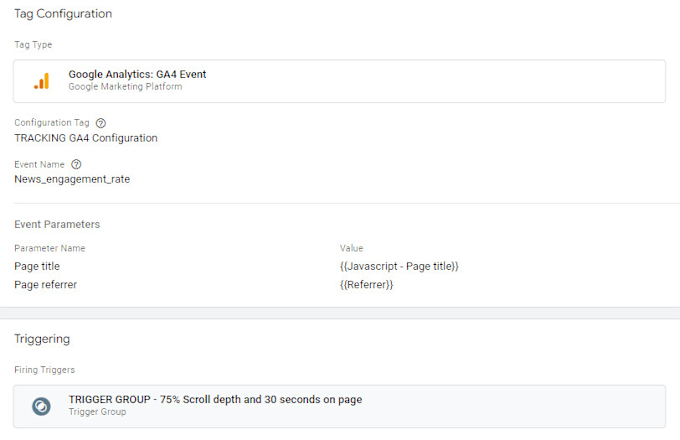Click the Firing Triggers label

click(45, 370)
